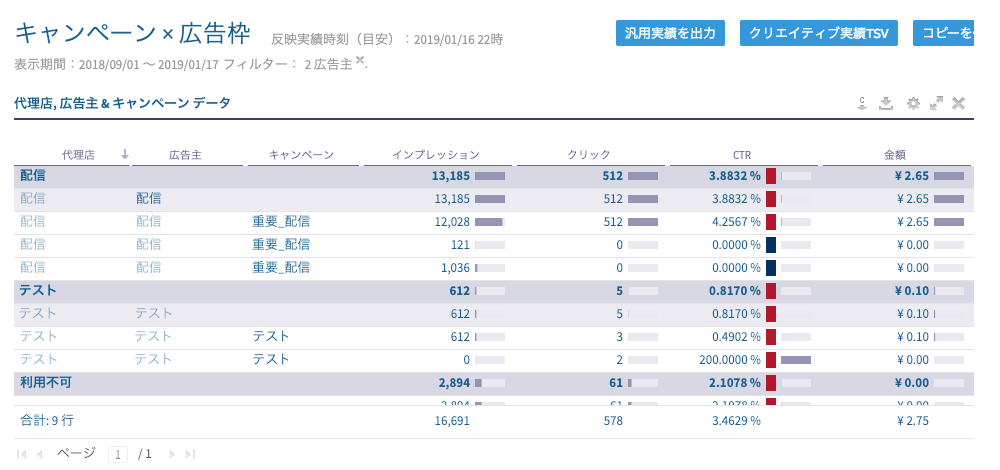Close the 代理店, 広告主＆キャンペーン データ panel

click(x=958, y=103)
